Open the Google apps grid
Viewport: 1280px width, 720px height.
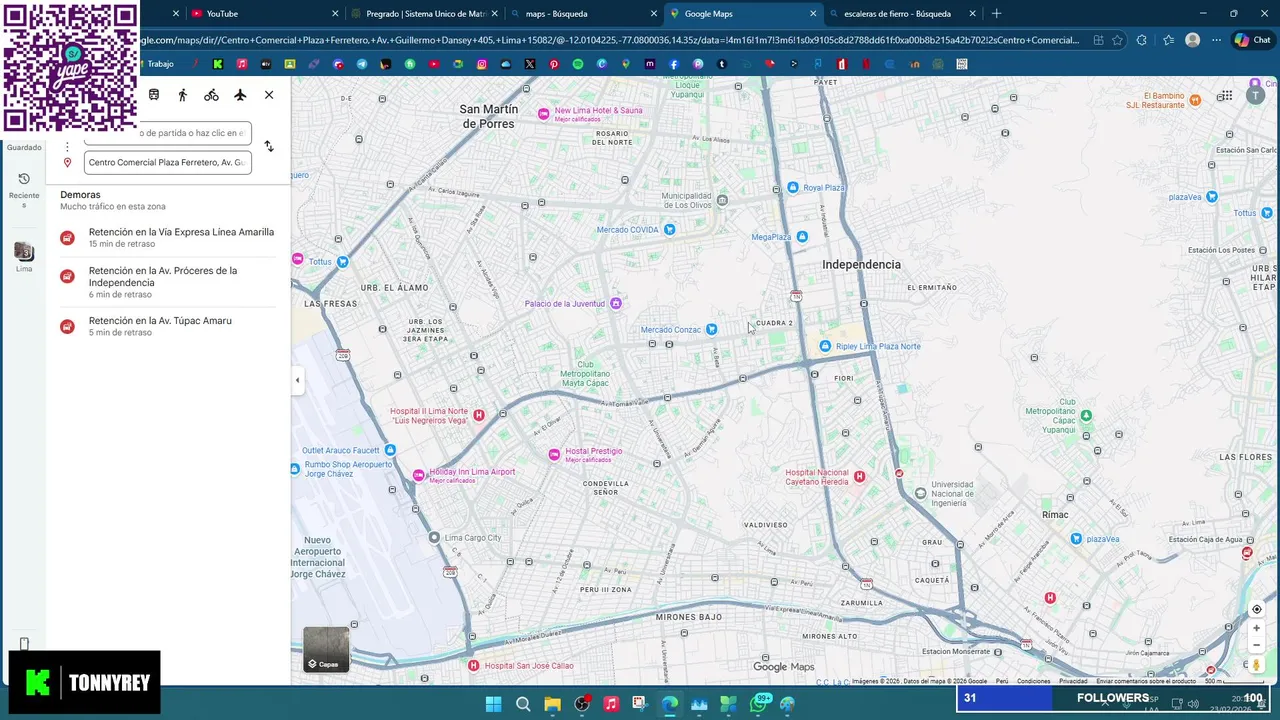tap(1225, 96)
